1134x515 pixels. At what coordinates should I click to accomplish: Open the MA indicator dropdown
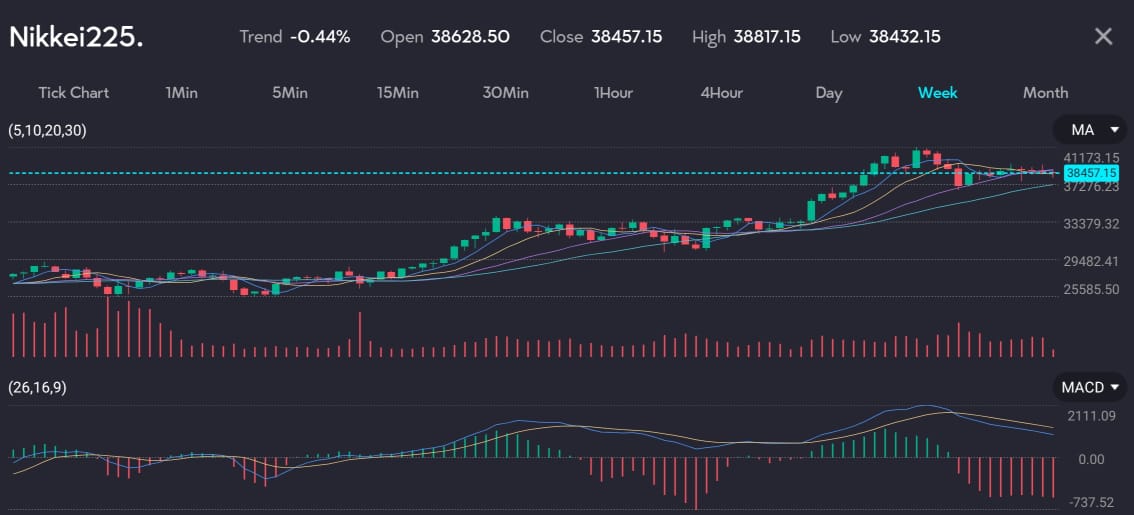point(1089,130)
